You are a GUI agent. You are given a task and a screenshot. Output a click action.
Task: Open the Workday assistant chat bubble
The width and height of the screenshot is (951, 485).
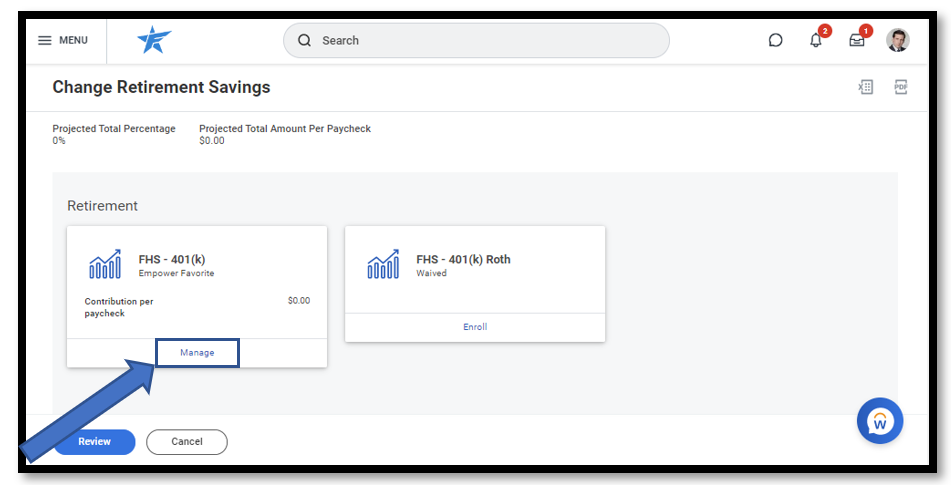click(x=880, y=421)
